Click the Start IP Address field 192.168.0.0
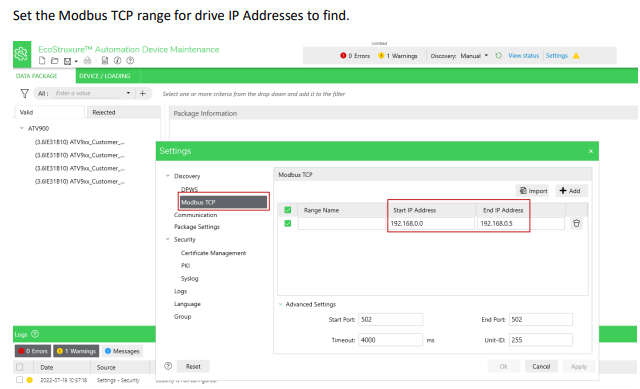This screenshot has width=640, height=389. point(431,223)
